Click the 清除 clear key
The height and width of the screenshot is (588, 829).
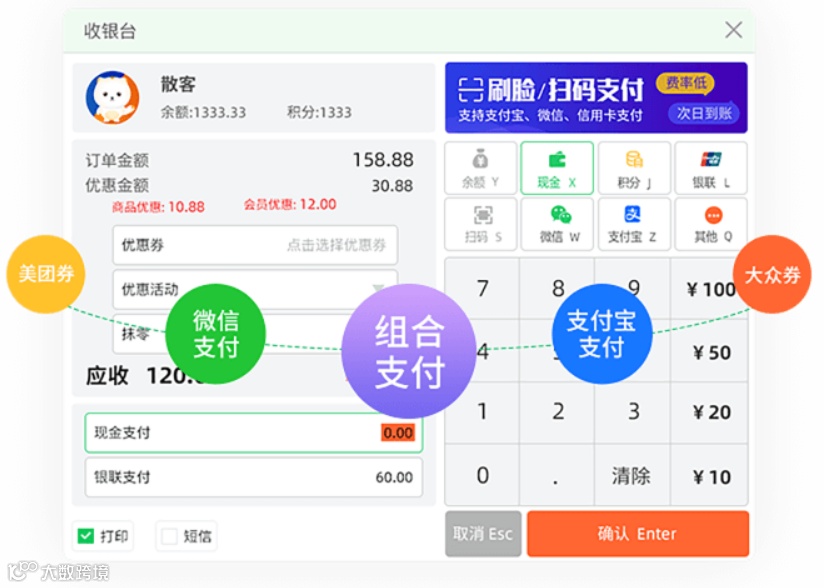click(633, 475)
